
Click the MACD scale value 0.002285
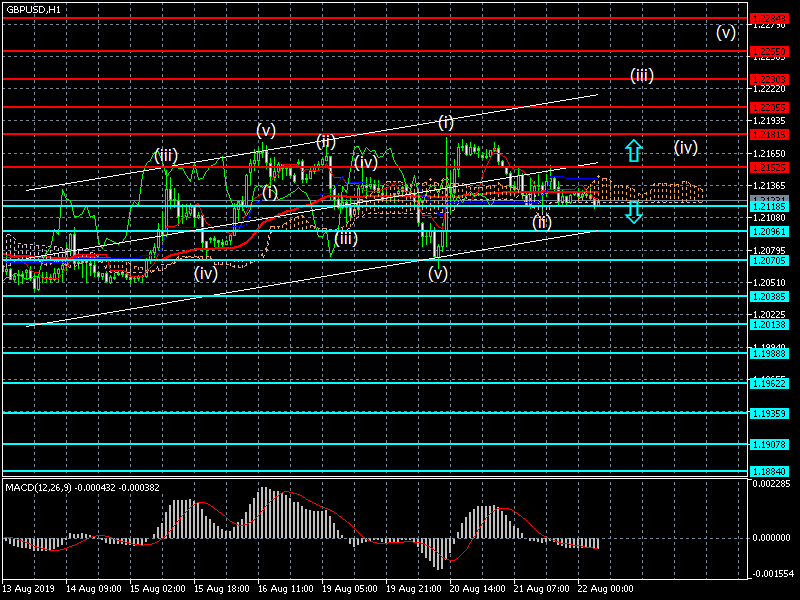pyautogui.click(x=771, y=484)
